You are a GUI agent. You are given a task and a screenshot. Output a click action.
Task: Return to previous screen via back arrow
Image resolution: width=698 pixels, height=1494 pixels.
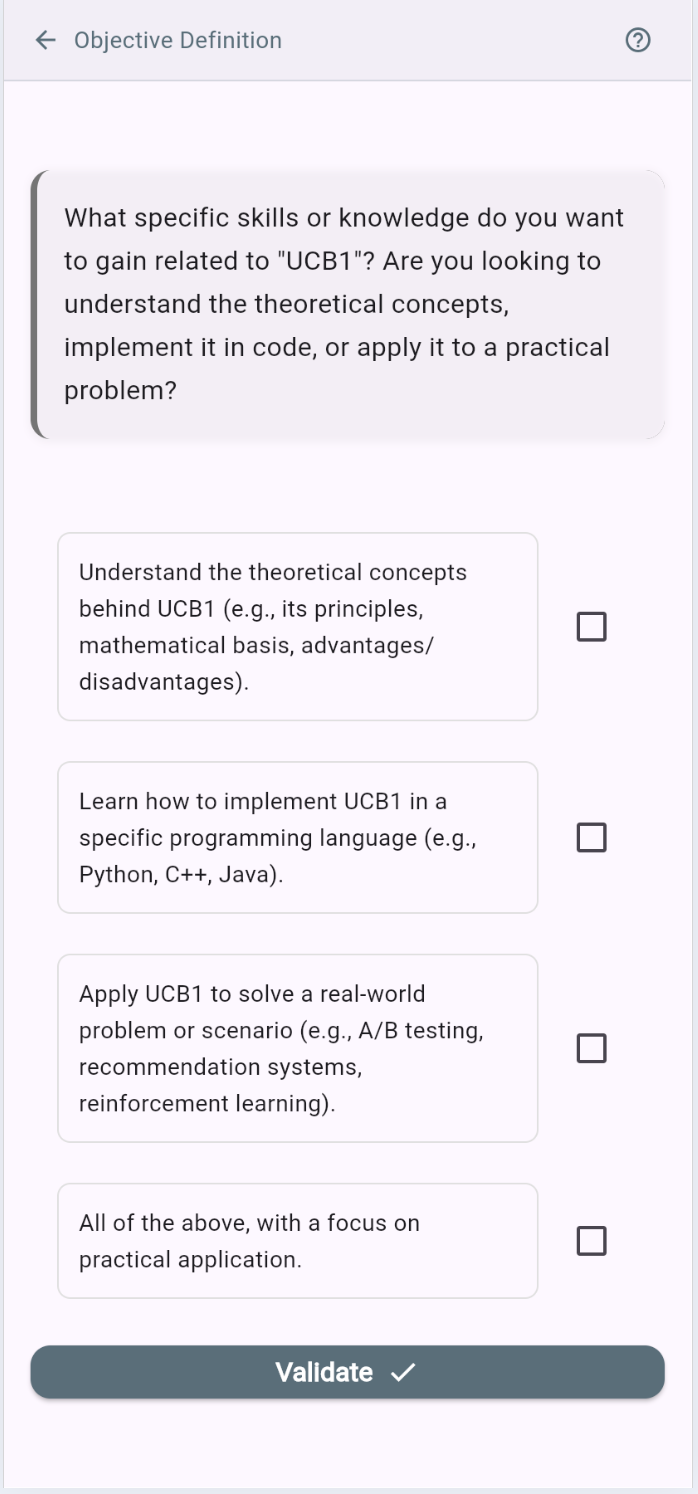click(x=45, y=40)
